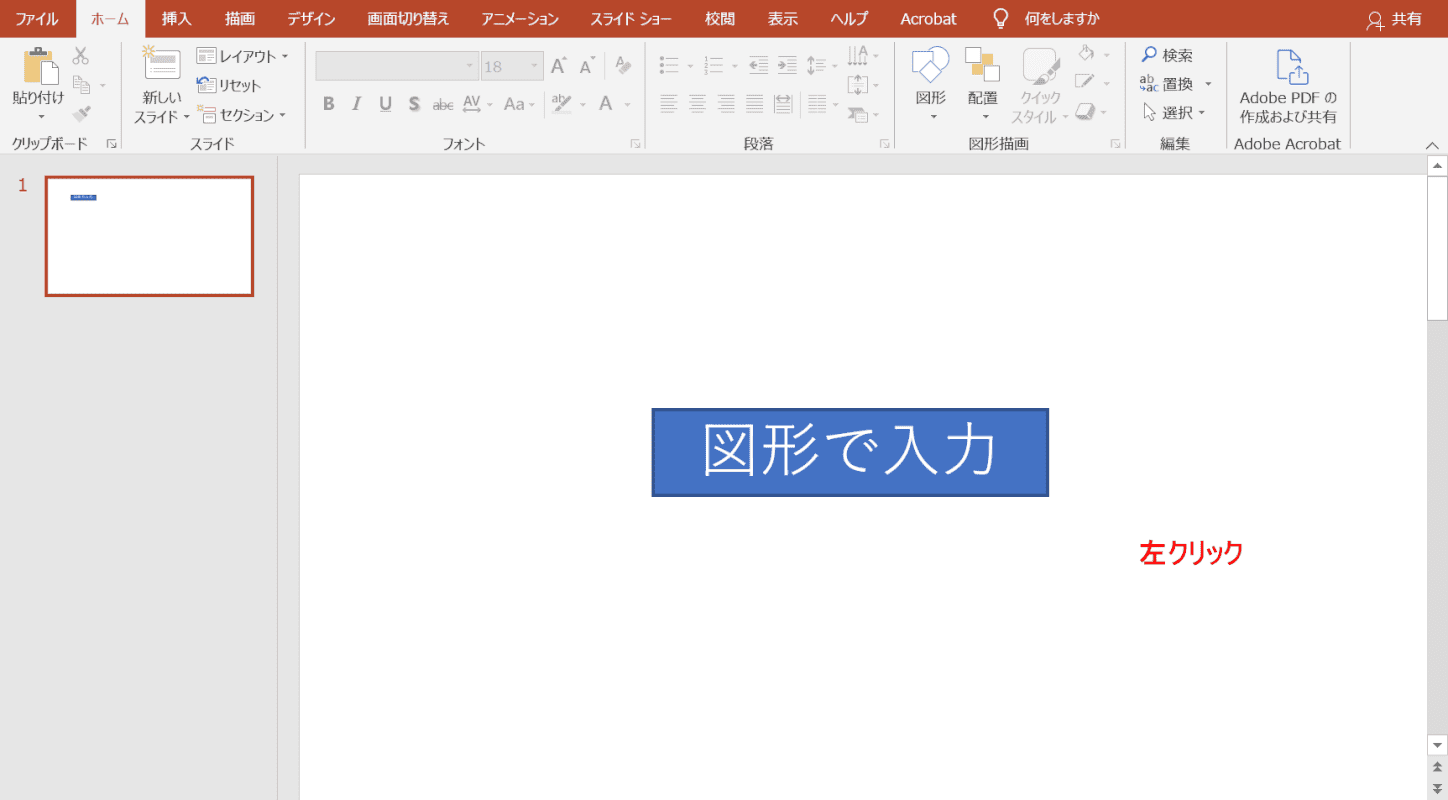Click the lightbulb tell-me icon
Screen dimensions: 1448x800
click(x=1000, y=18)
